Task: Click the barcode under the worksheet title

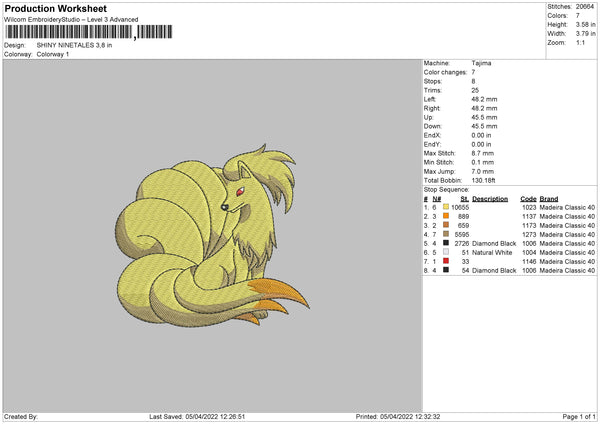Action: click(x=89, y=32)
